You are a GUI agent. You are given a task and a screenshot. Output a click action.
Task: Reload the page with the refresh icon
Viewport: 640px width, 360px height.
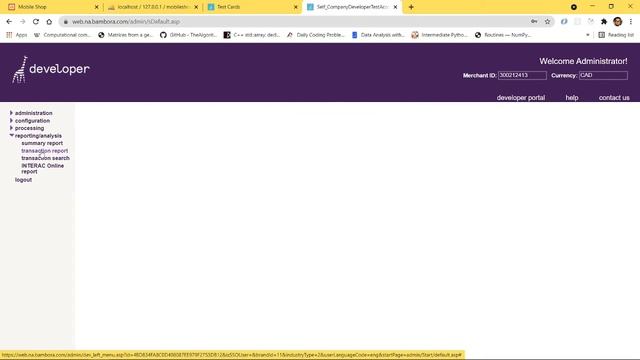pos(36,22)
